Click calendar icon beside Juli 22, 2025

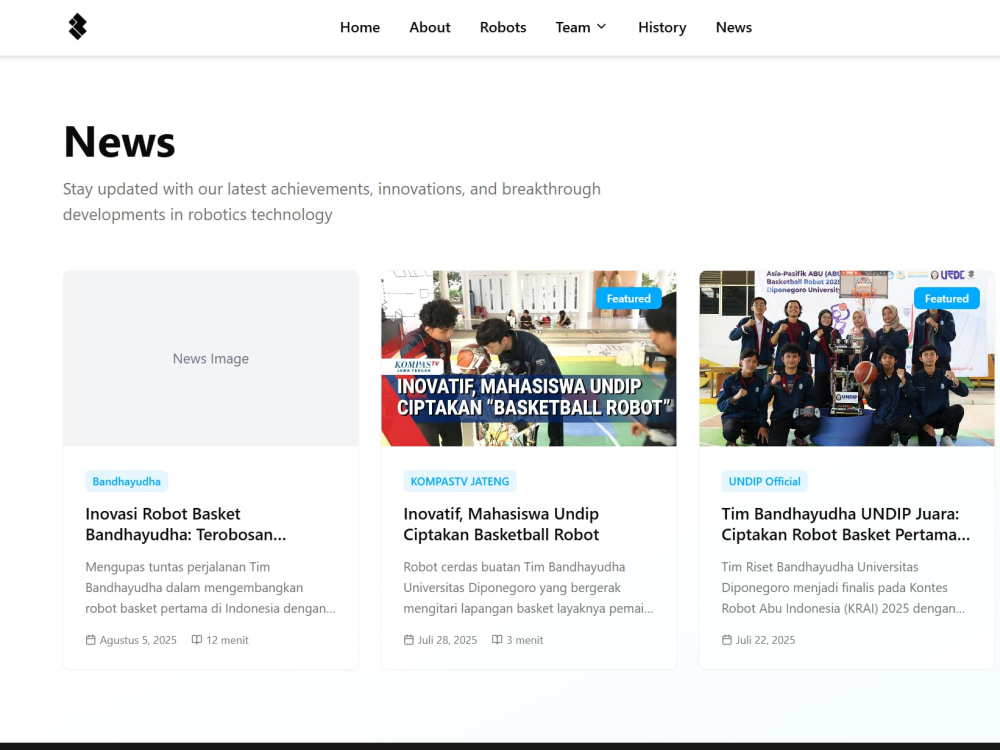click(x=726, y=640)
